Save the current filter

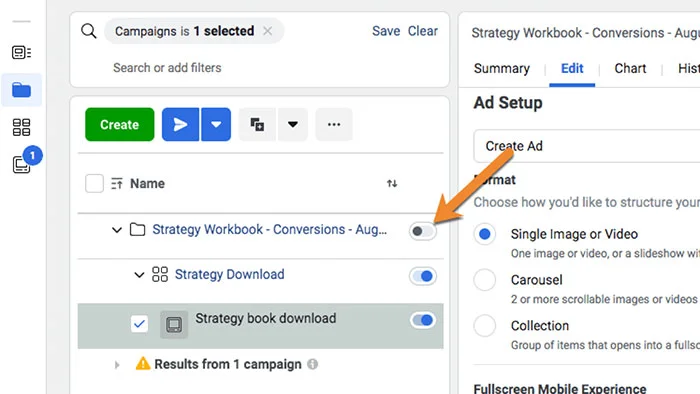[386, 31]
